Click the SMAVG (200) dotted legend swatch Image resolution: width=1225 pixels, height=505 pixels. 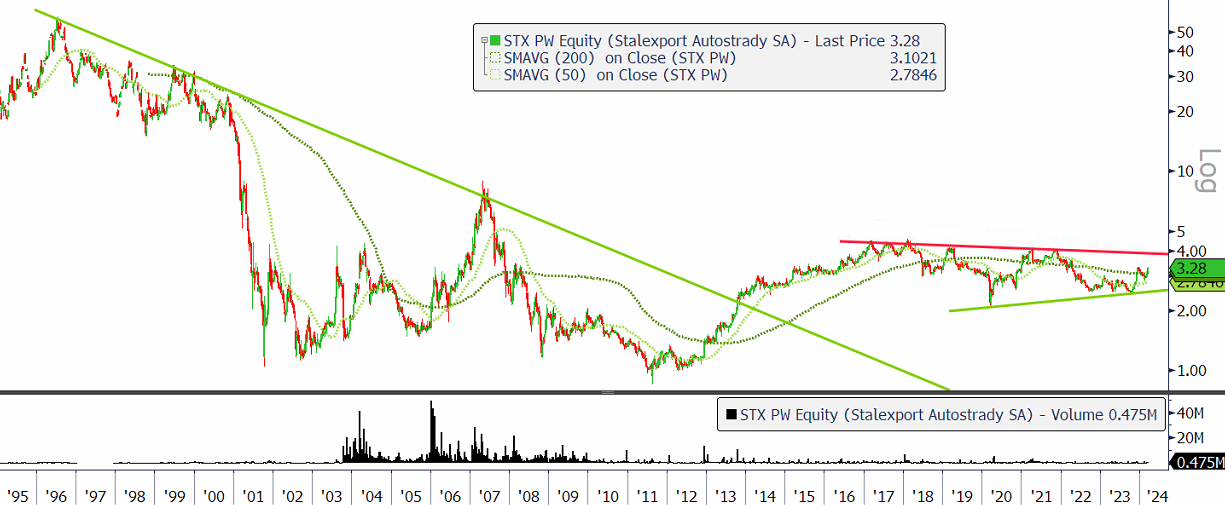pyautogui.click(x=494, y=58)
